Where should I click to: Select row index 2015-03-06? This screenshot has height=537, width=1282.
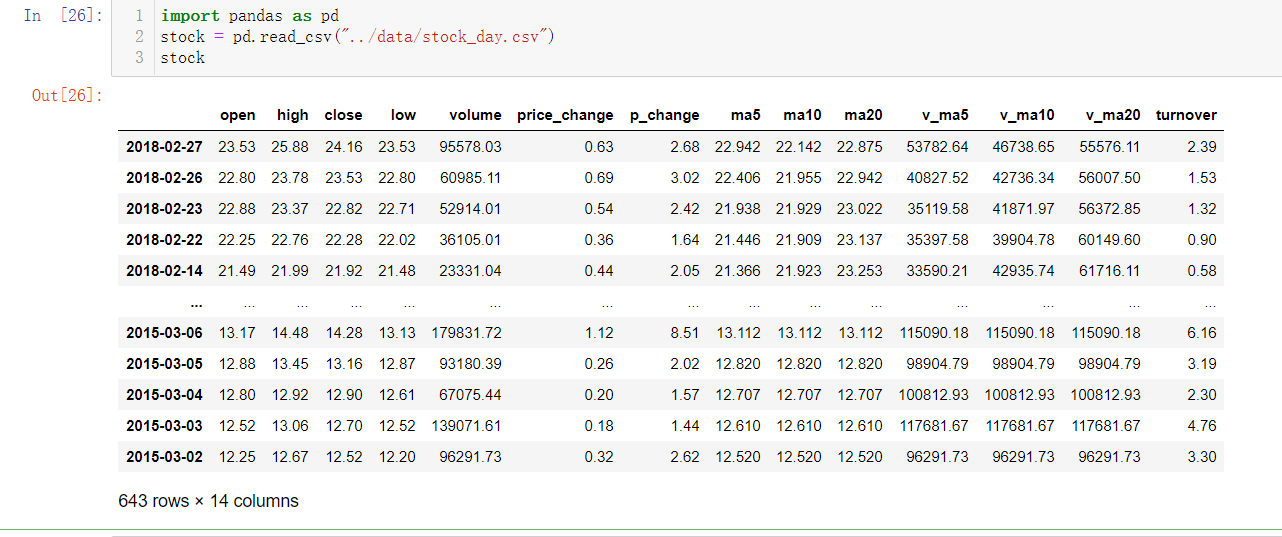[164, 333]
